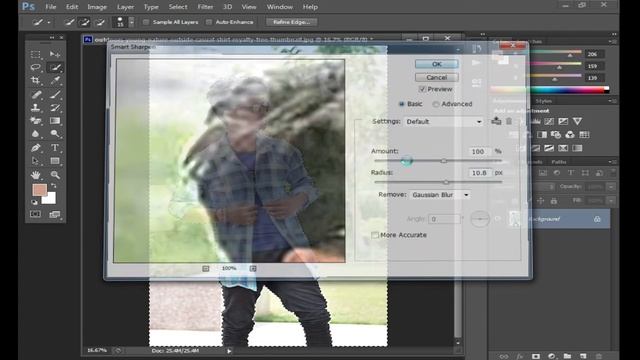Delete the Smart Sharpen settings preset
640x360 pixels.
(509, 121)
